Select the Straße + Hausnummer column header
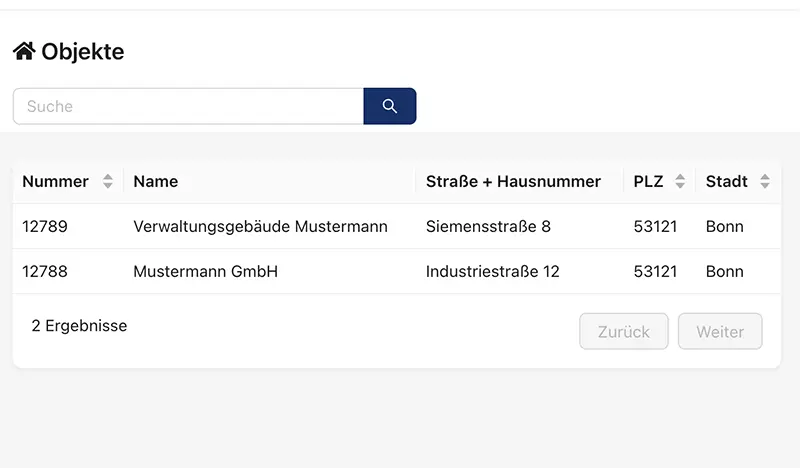This screenshot has height=468, width=800. tap(513, 182)
